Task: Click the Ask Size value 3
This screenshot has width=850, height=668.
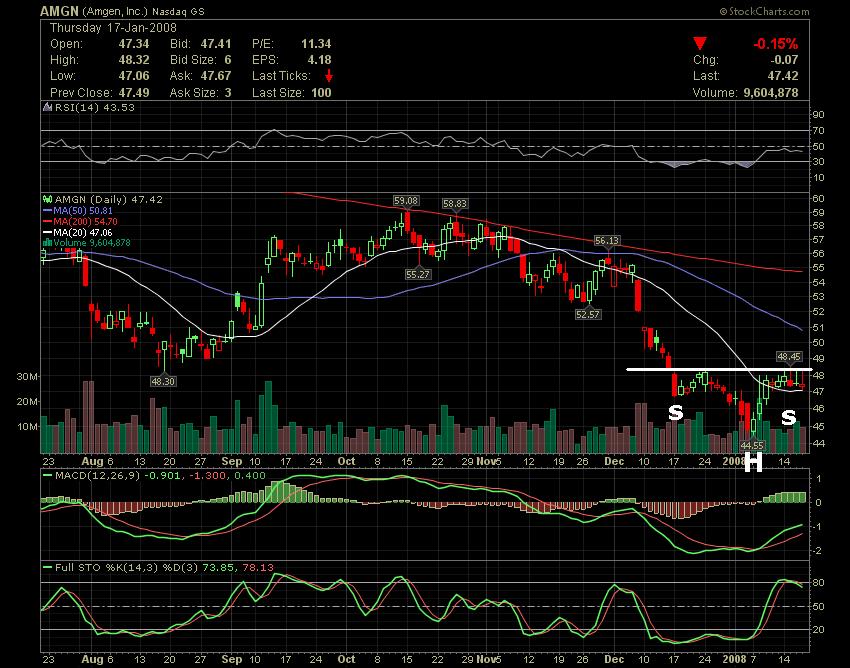Action: tap(228, 93)
